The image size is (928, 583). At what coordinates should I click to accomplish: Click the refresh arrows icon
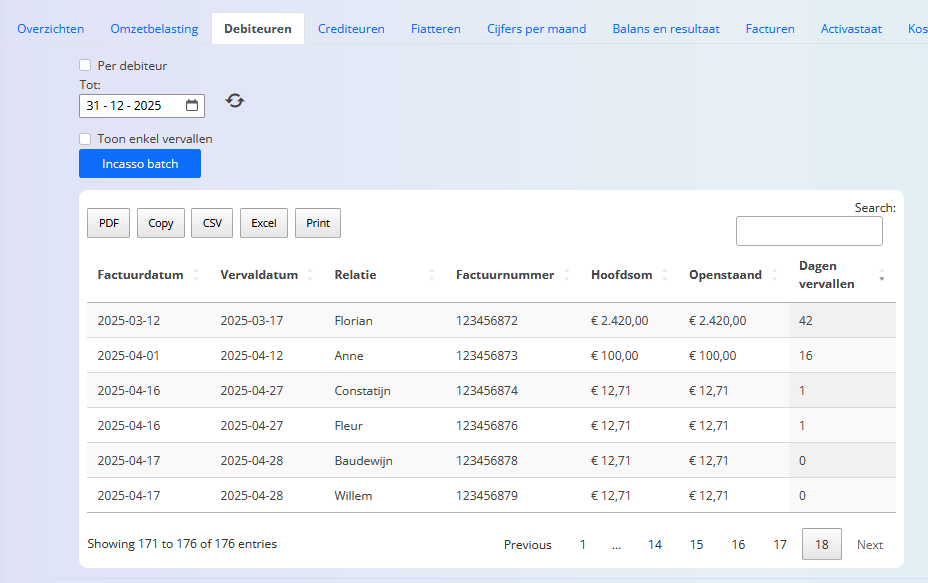pyautogui.click(x=235, y=101)
